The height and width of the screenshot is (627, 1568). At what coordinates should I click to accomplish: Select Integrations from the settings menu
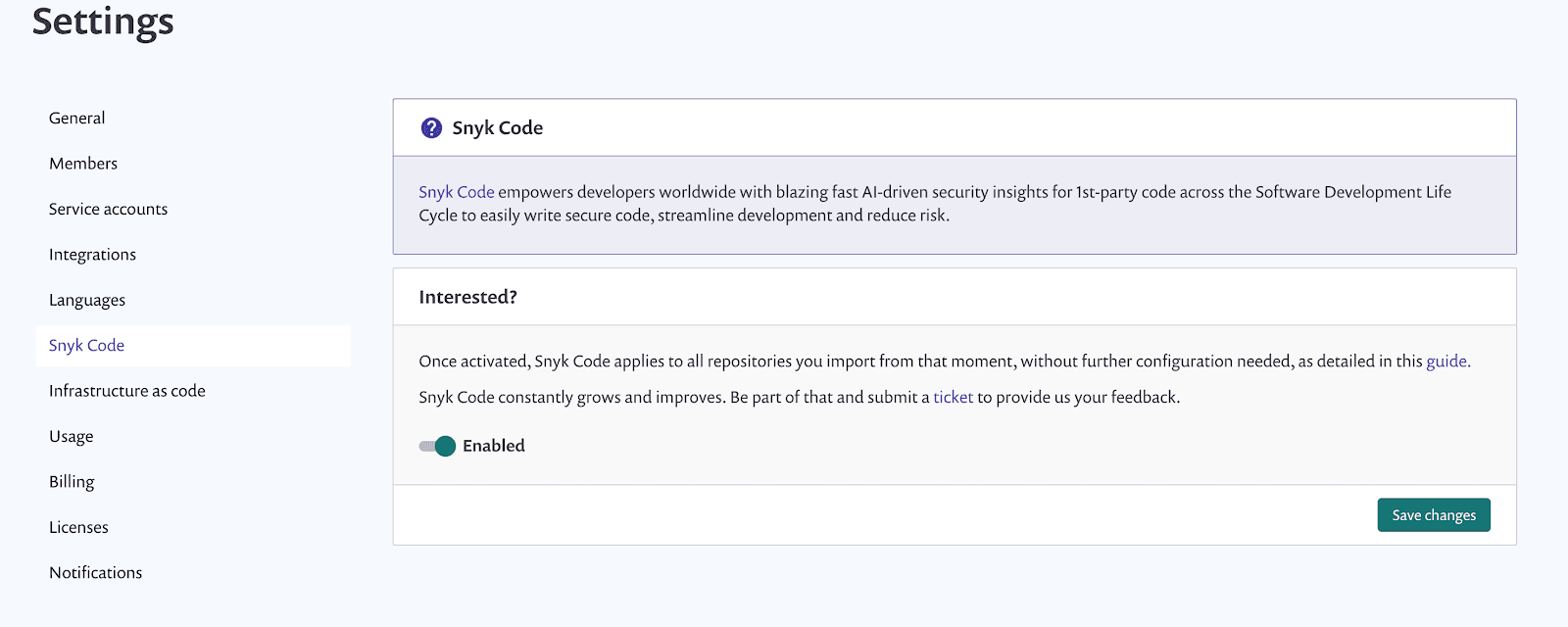click(x=92, y=255)
